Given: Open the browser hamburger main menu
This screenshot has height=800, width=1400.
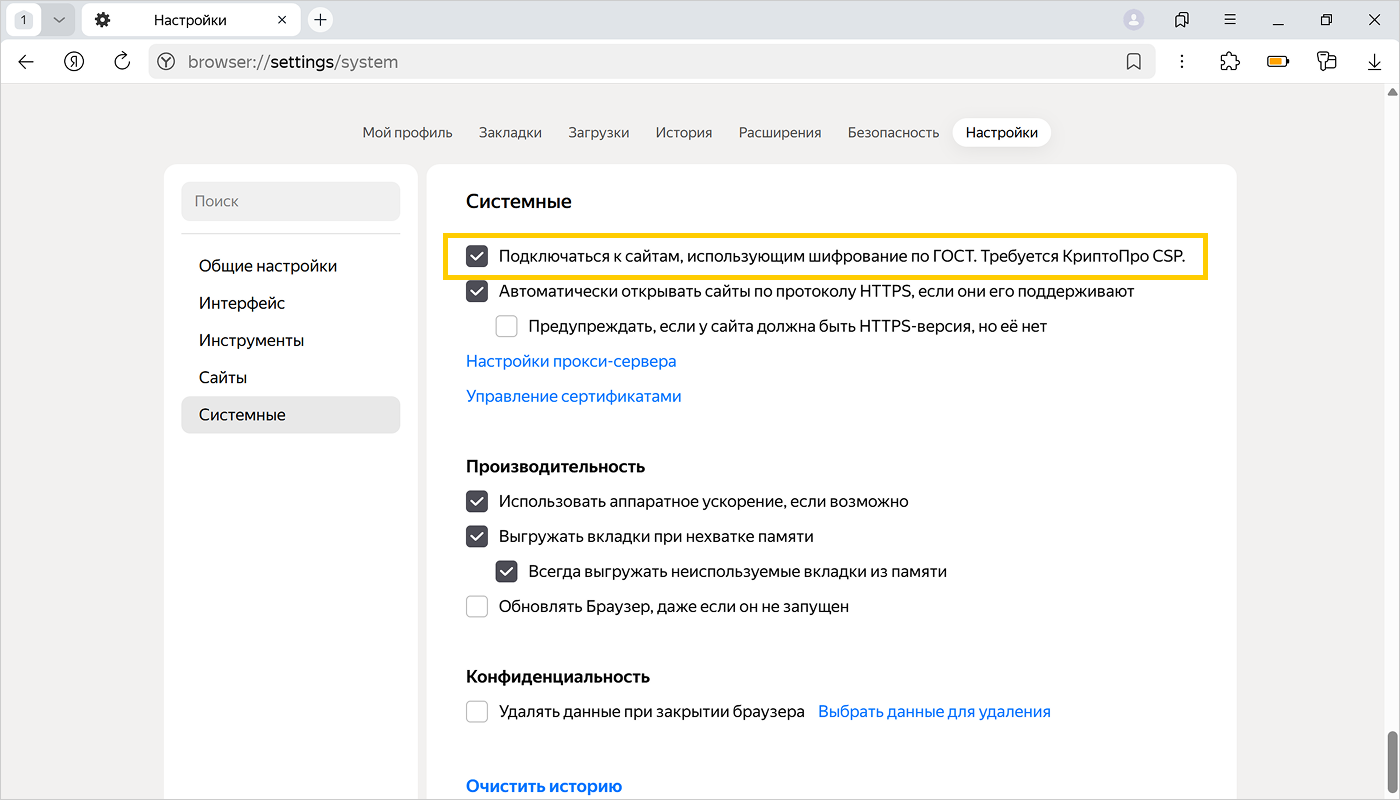Looking at the screenshot, I should [x=1230, y=20].
